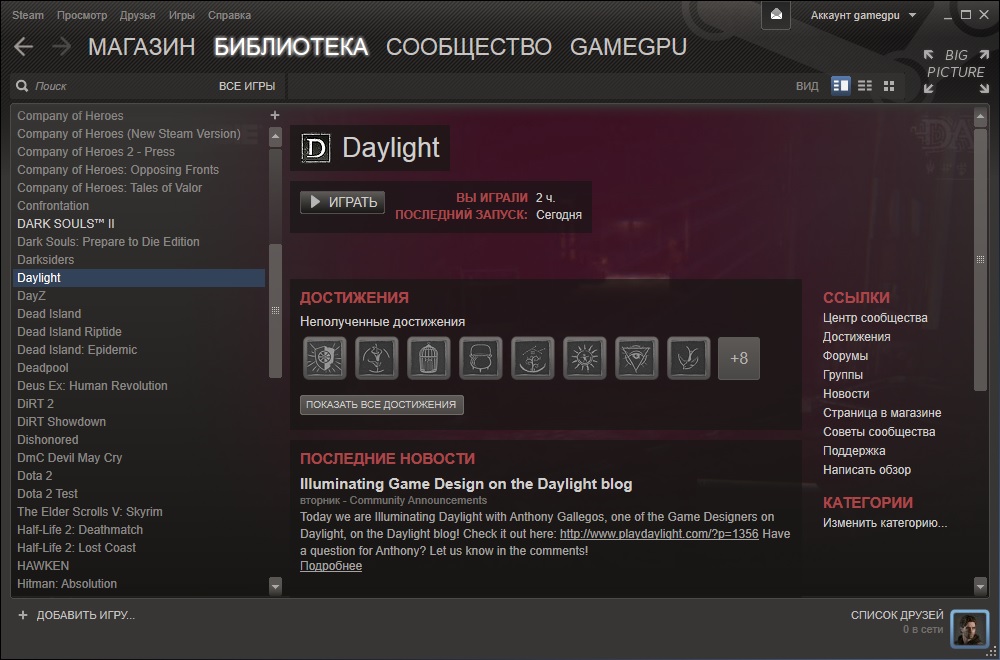The height and width of the screenshot is (660, 1000).
Task: Open the bird achievement icon
Action: tap(689, 358)
